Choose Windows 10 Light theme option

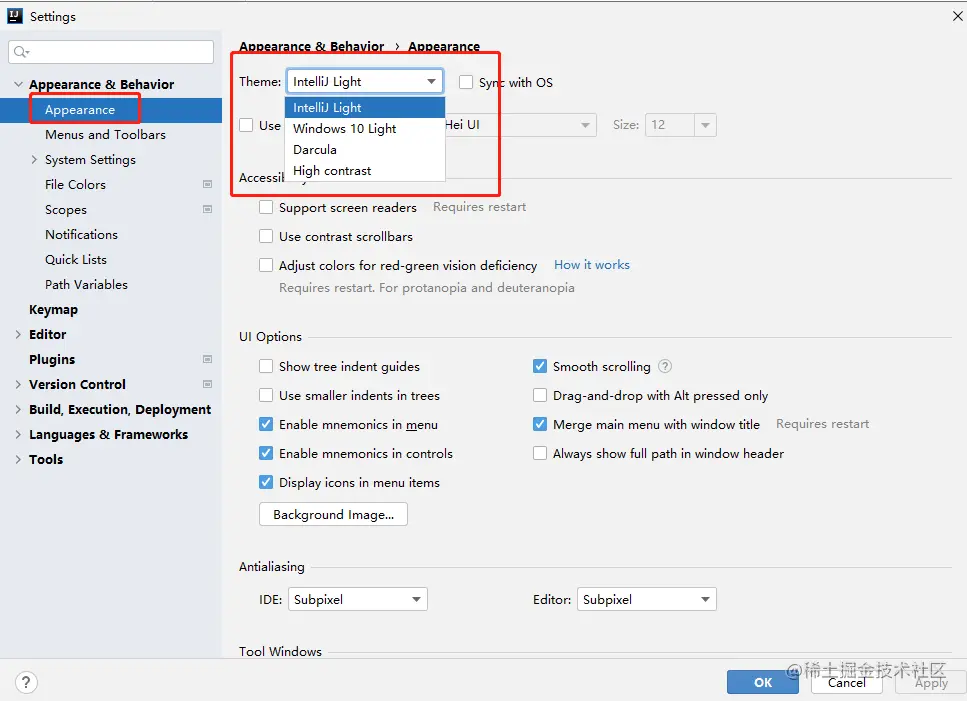[x=364, y=128]
